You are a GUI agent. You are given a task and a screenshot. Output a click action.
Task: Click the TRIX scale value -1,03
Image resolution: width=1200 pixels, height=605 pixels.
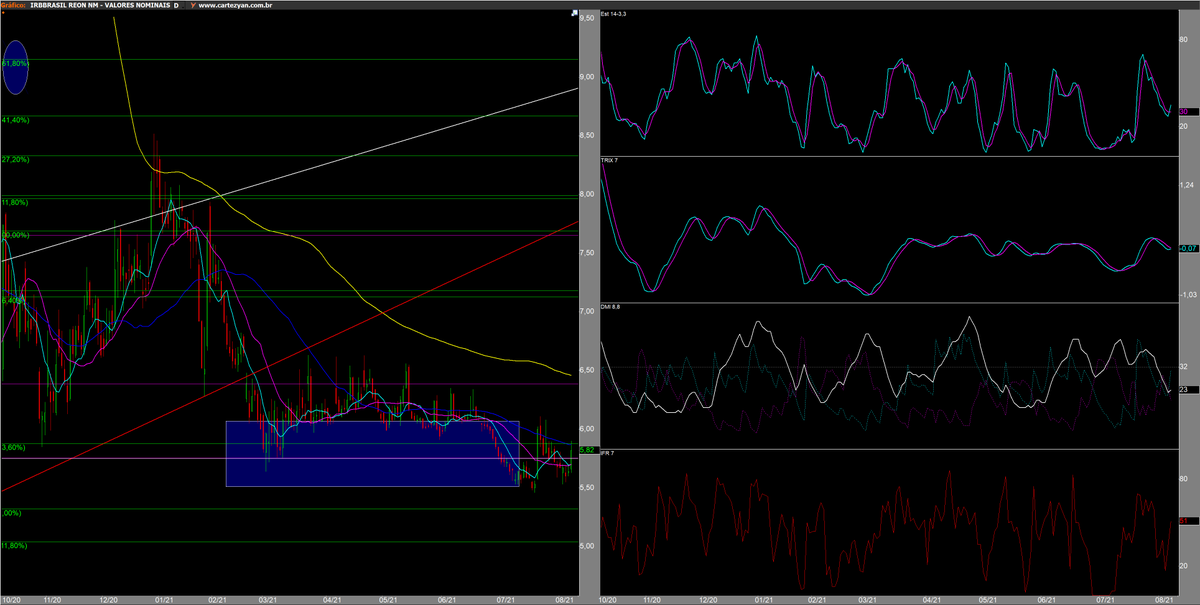tap(1188, 295)
